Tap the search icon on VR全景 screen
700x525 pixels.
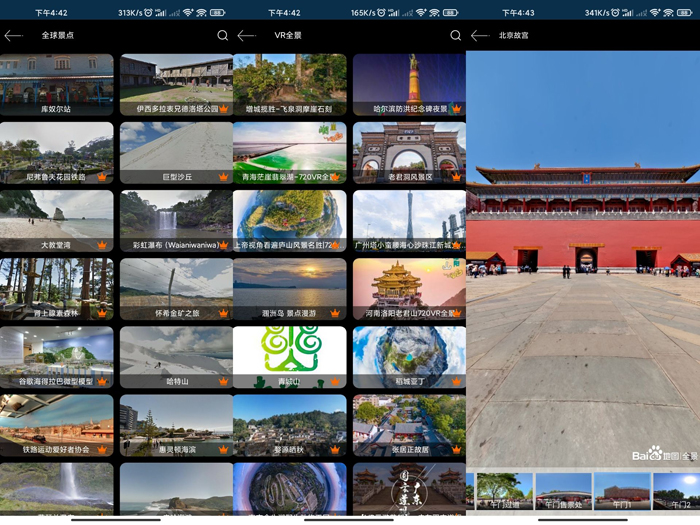[x=456, y=36]
